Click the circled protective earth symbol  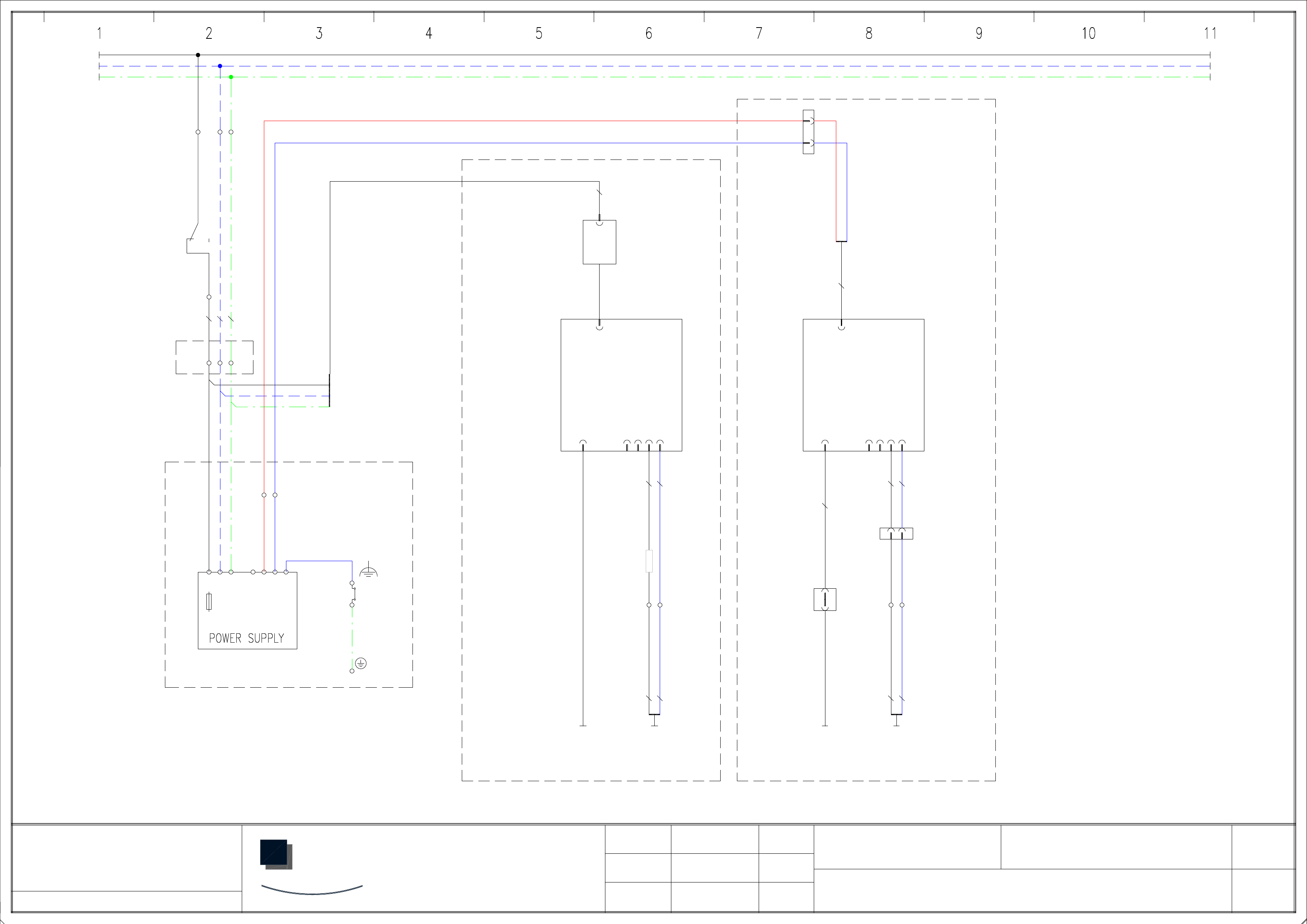pos(361,663)
